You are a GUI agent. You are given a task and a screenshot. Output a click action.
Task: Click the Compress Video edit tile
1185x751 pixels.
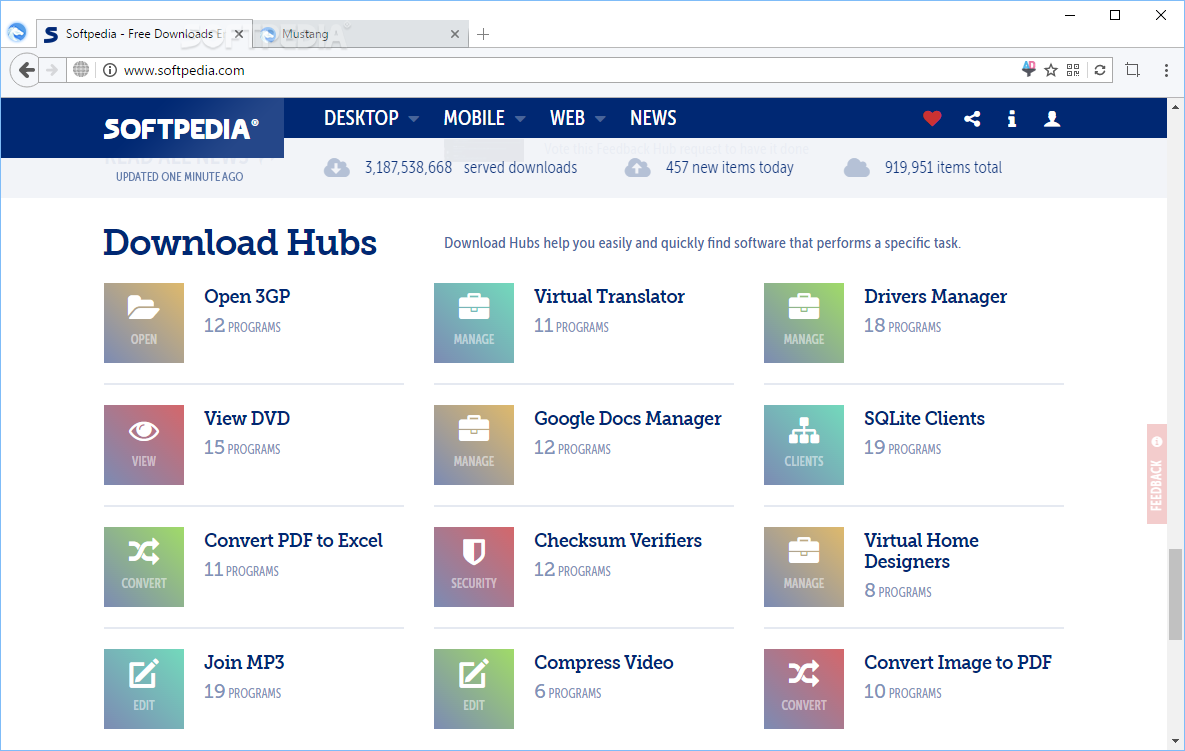click(x=474, y=688)
